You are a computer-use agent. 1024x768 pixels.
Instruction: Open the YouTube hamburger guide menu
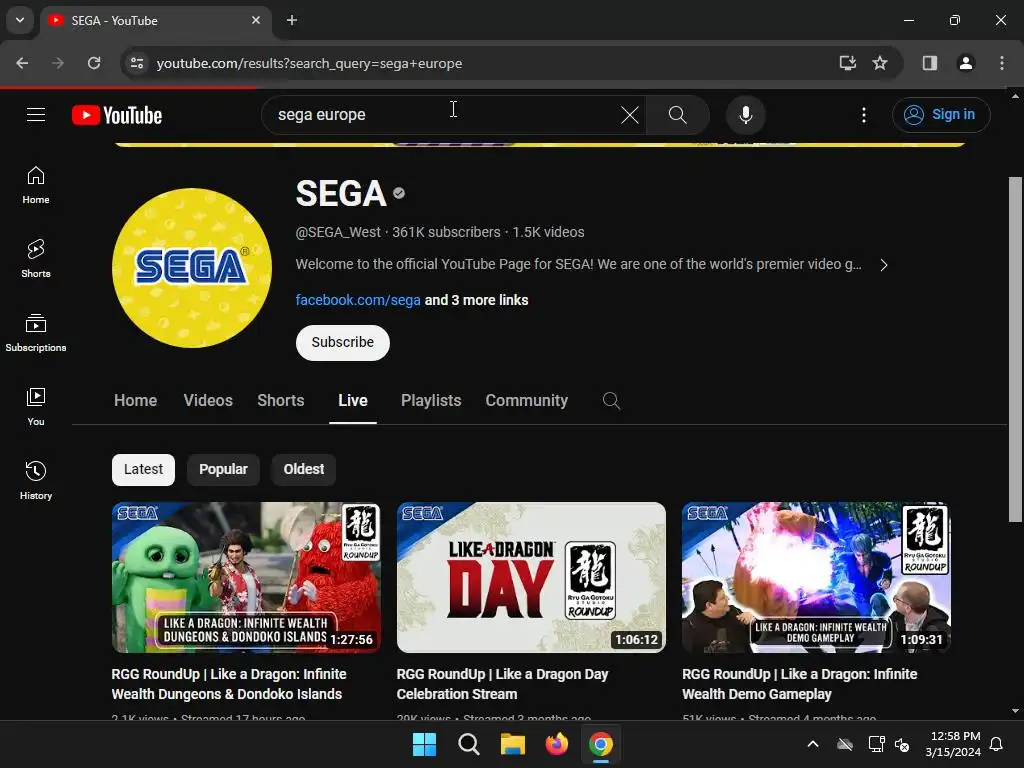click(x=36, y=115)
